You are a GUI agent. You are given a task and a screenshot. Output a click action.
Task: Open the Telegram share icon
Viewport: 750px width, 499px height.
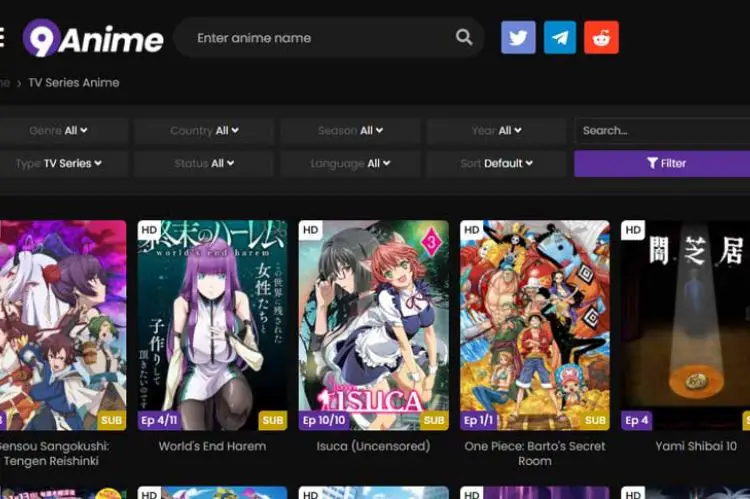(560, 37)
